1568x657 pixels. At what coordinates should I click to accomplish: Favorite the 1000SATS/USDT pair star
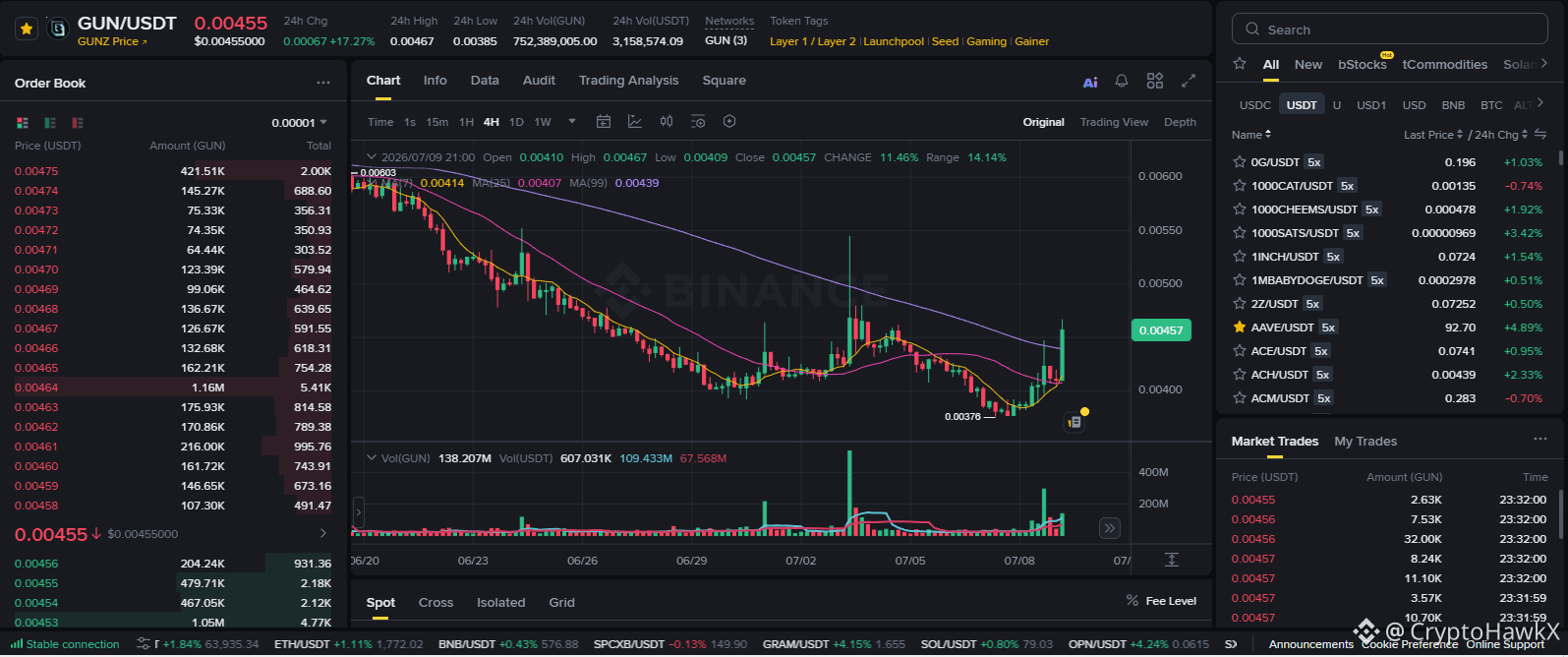1240,233
